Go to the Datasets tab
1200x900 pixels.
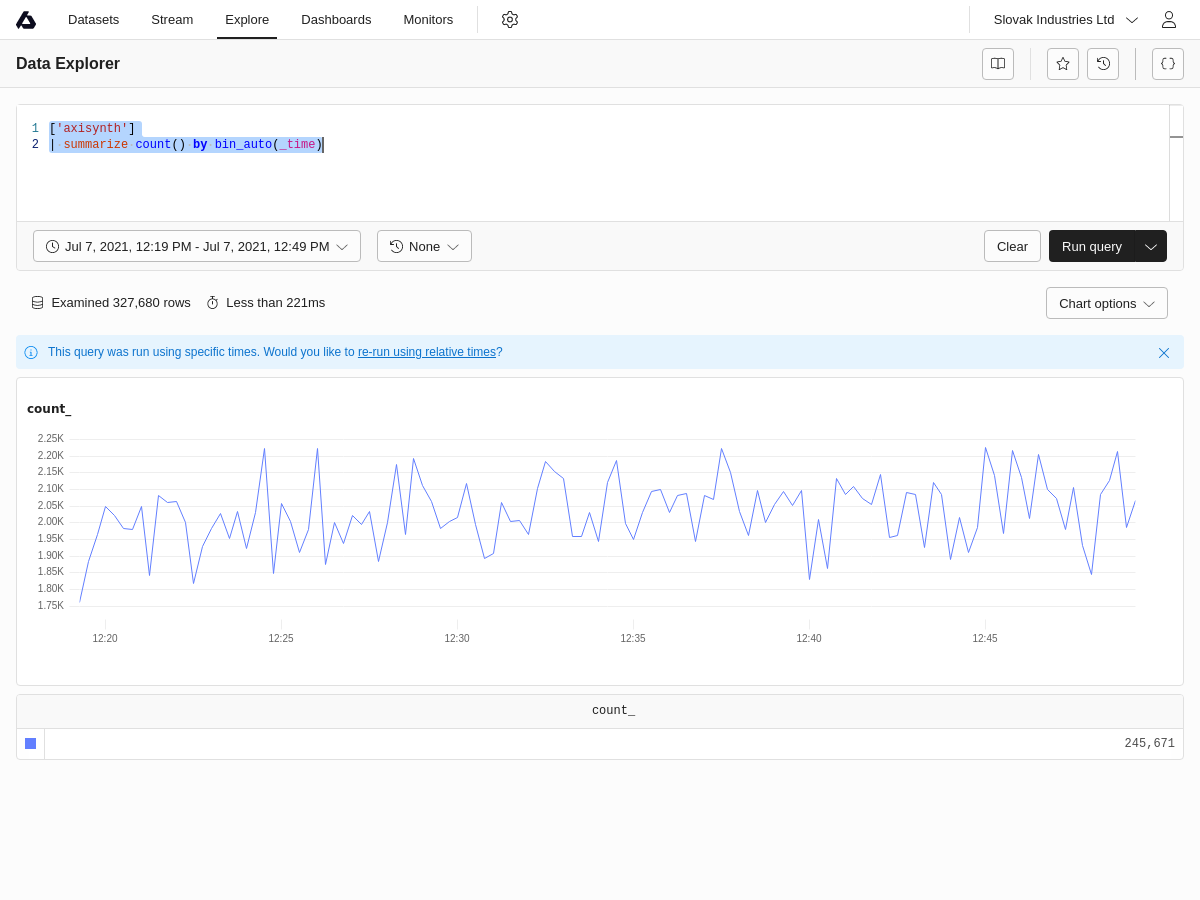click(93, 20)
